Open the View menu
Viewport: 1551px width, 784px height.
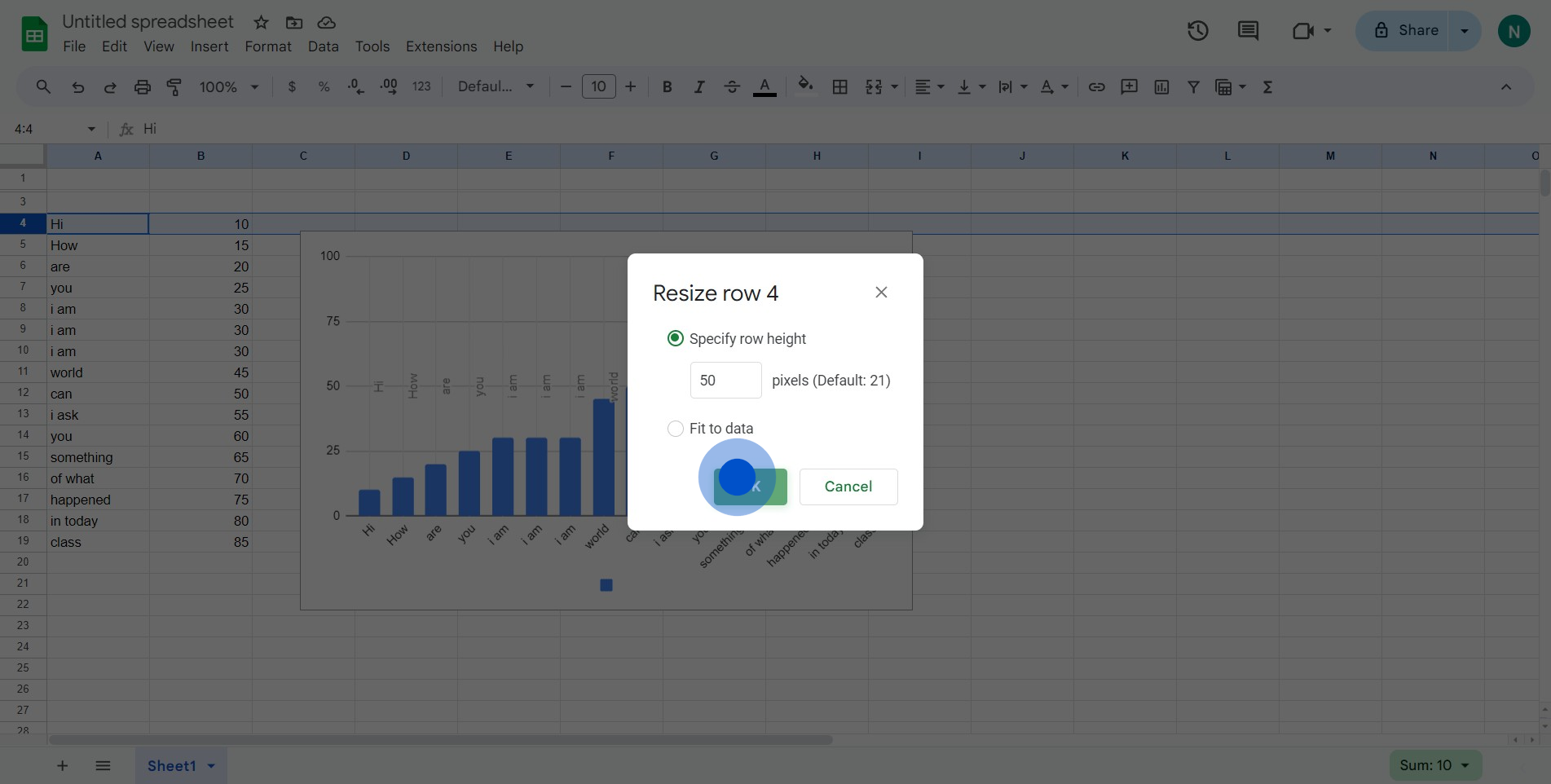pos(159,46)
